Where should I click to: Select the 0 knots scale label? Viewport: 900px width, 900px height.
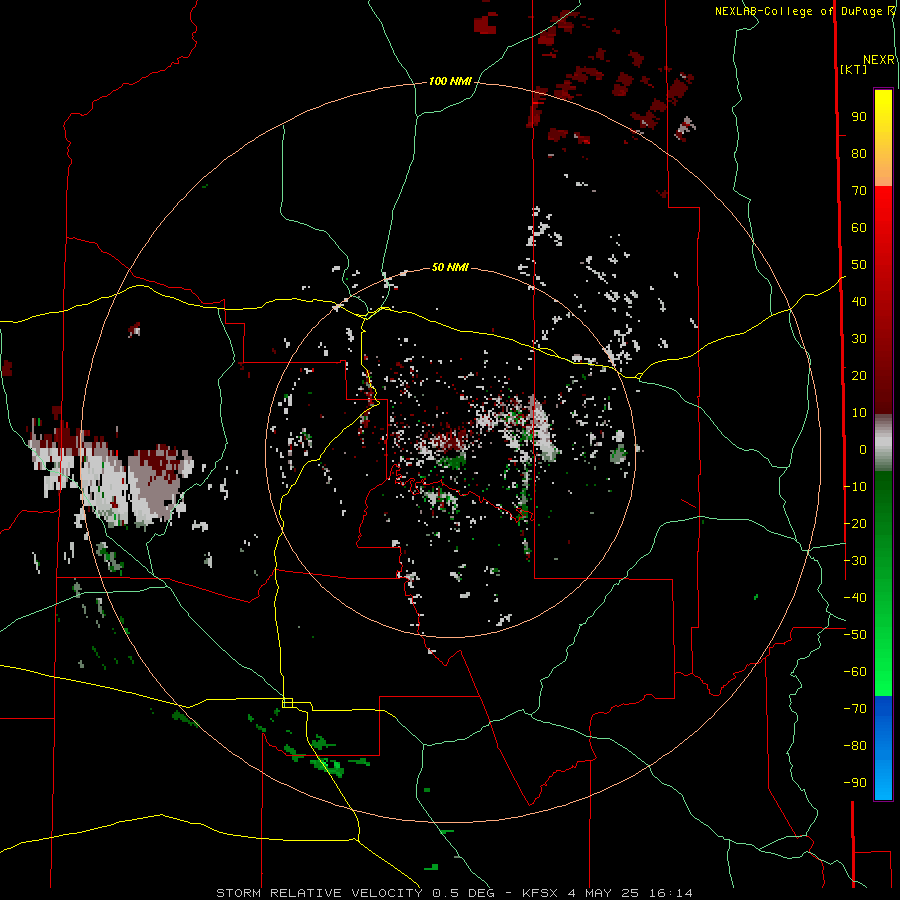coord(863,450)
